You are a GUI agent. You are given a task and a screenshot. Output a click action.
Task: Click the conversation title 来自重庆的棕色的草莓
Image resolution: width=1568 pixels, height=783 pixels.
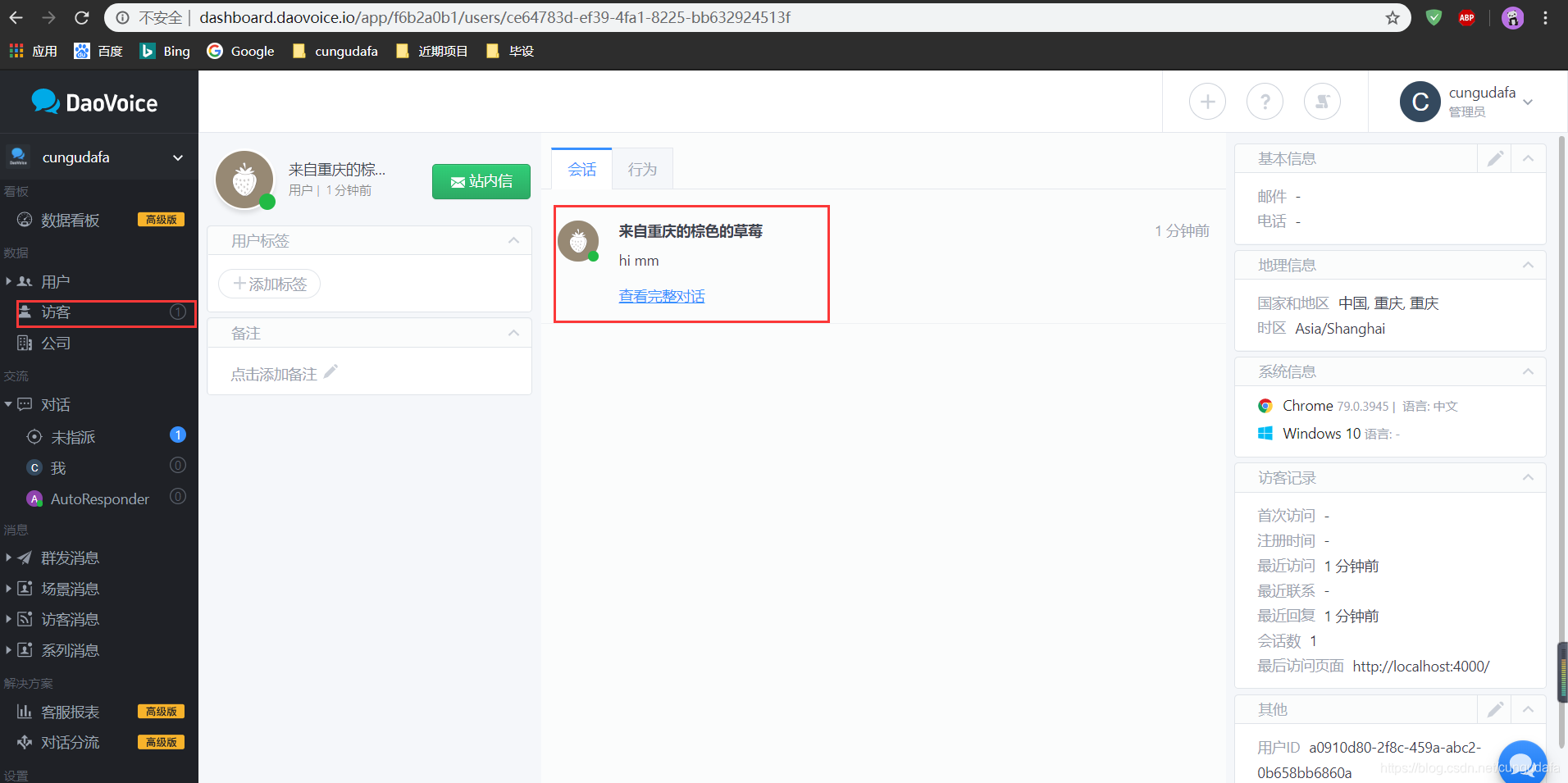691,231
